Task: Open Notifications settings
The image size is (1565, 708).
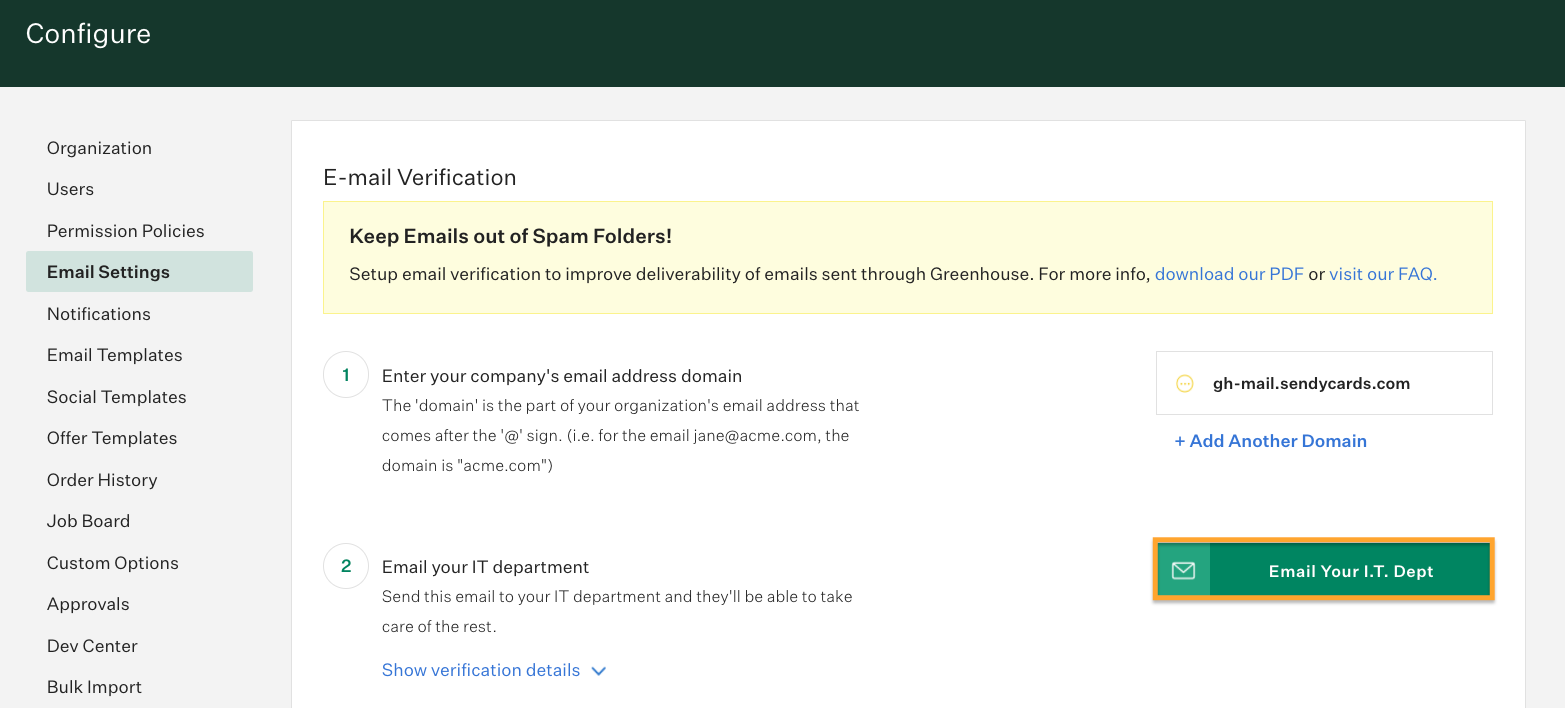Action: (x=99, y=314)
